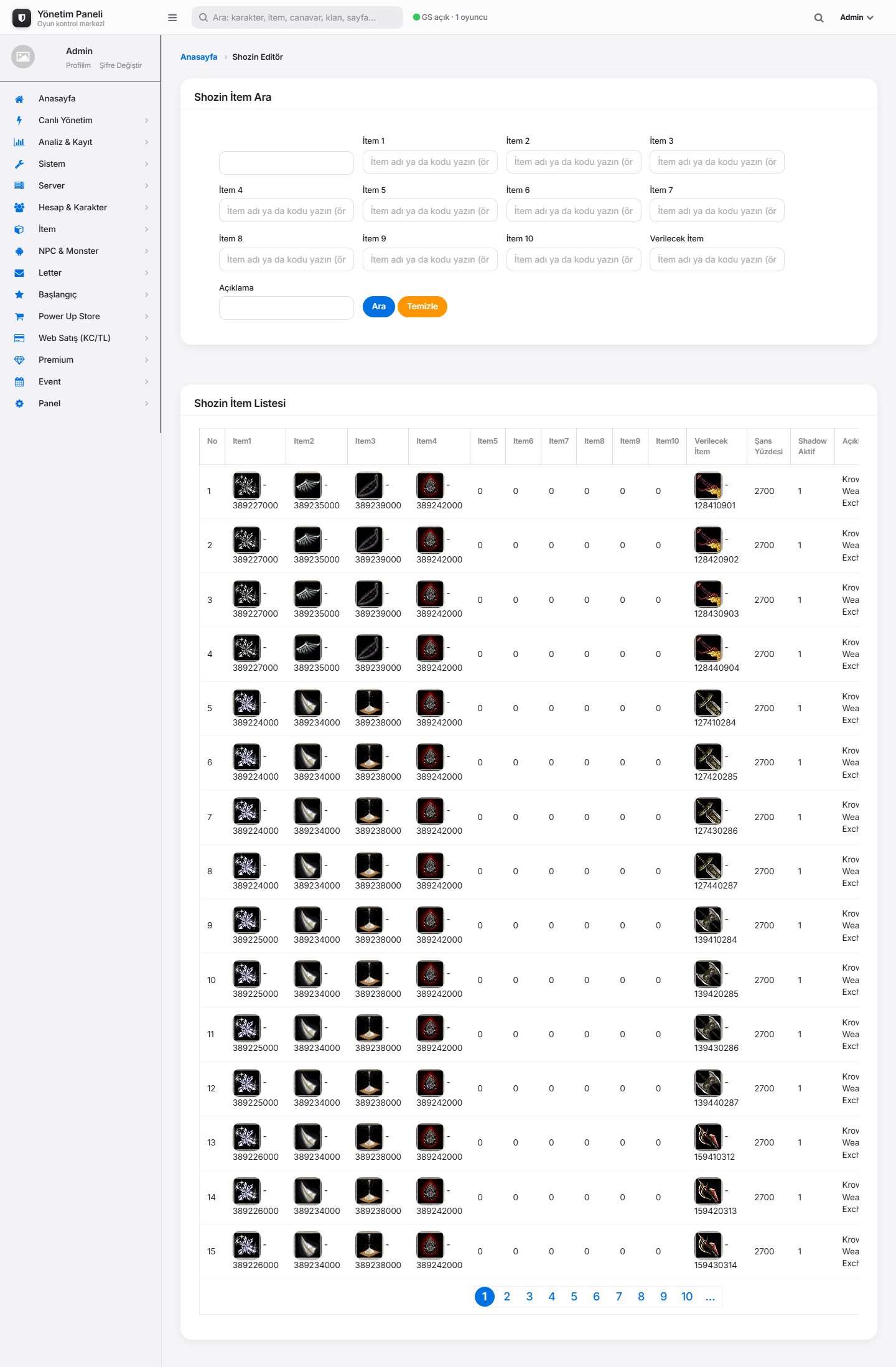Image resolution: width=896 pixels, height=1367 pixels.
Task: Click the Hesap & Karakter users icon
Action: (x=19, y=208)
